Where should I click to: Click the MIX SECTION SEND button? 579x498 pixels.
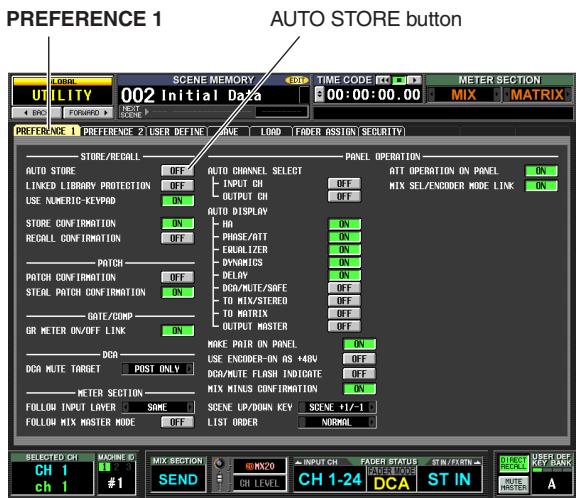[x=178, y=479]
